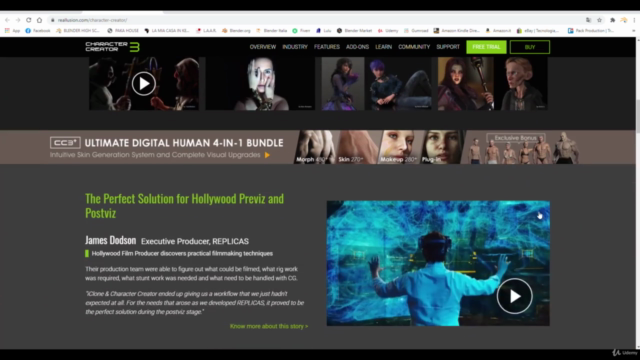Reload the current page
Image resolution: width=640 pixels, height=360 pixels.
(x=29, y=20)
